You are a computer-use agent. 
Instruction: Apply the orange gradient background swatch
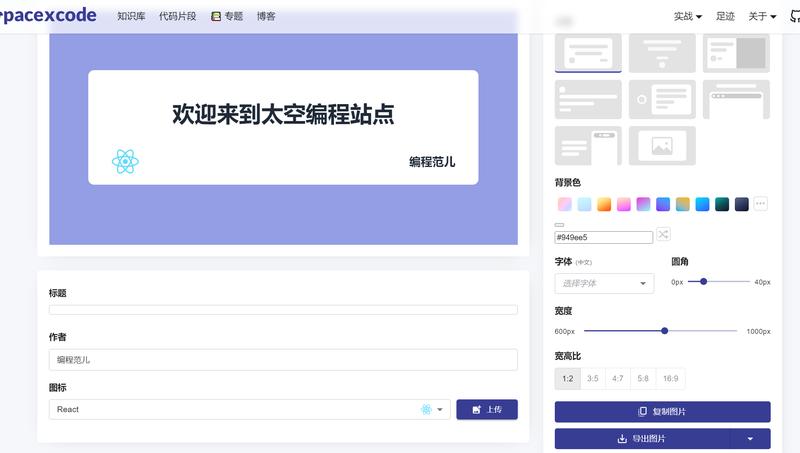[x=604, y=204]
